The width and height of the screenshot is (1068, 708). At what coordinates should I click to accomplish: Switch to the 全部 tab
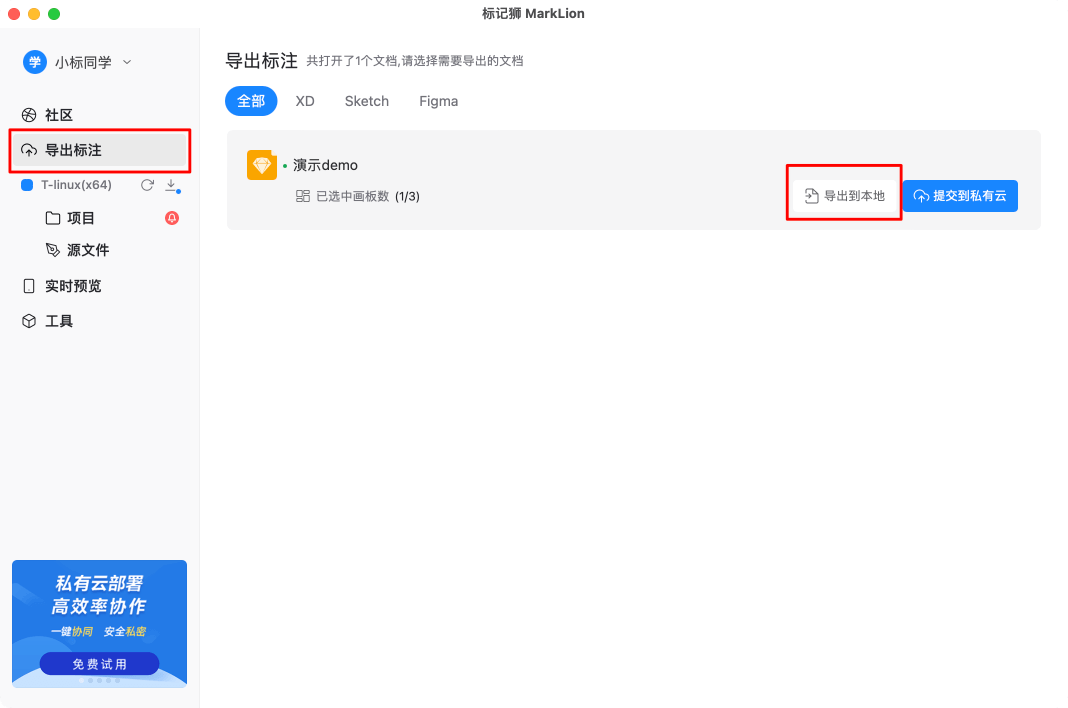[x=251, y=101]
